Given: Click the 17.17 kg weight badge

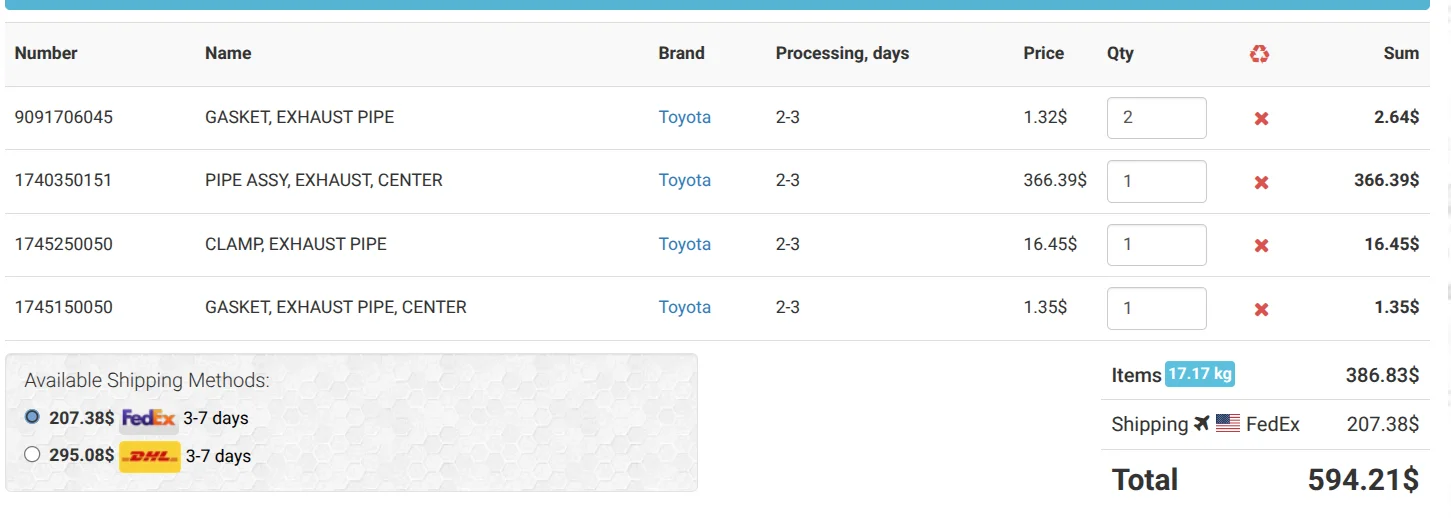Looking at the screenshot, I should (x=1200, y=374).
